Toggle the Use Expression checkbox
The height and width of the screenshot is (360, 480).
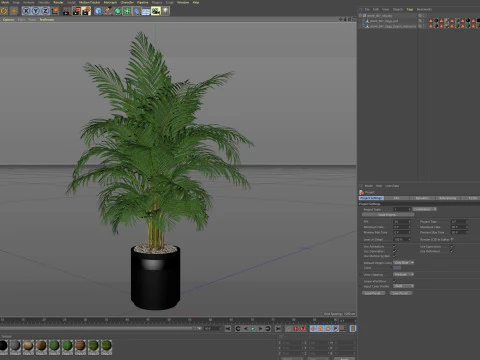pos(452,247)
